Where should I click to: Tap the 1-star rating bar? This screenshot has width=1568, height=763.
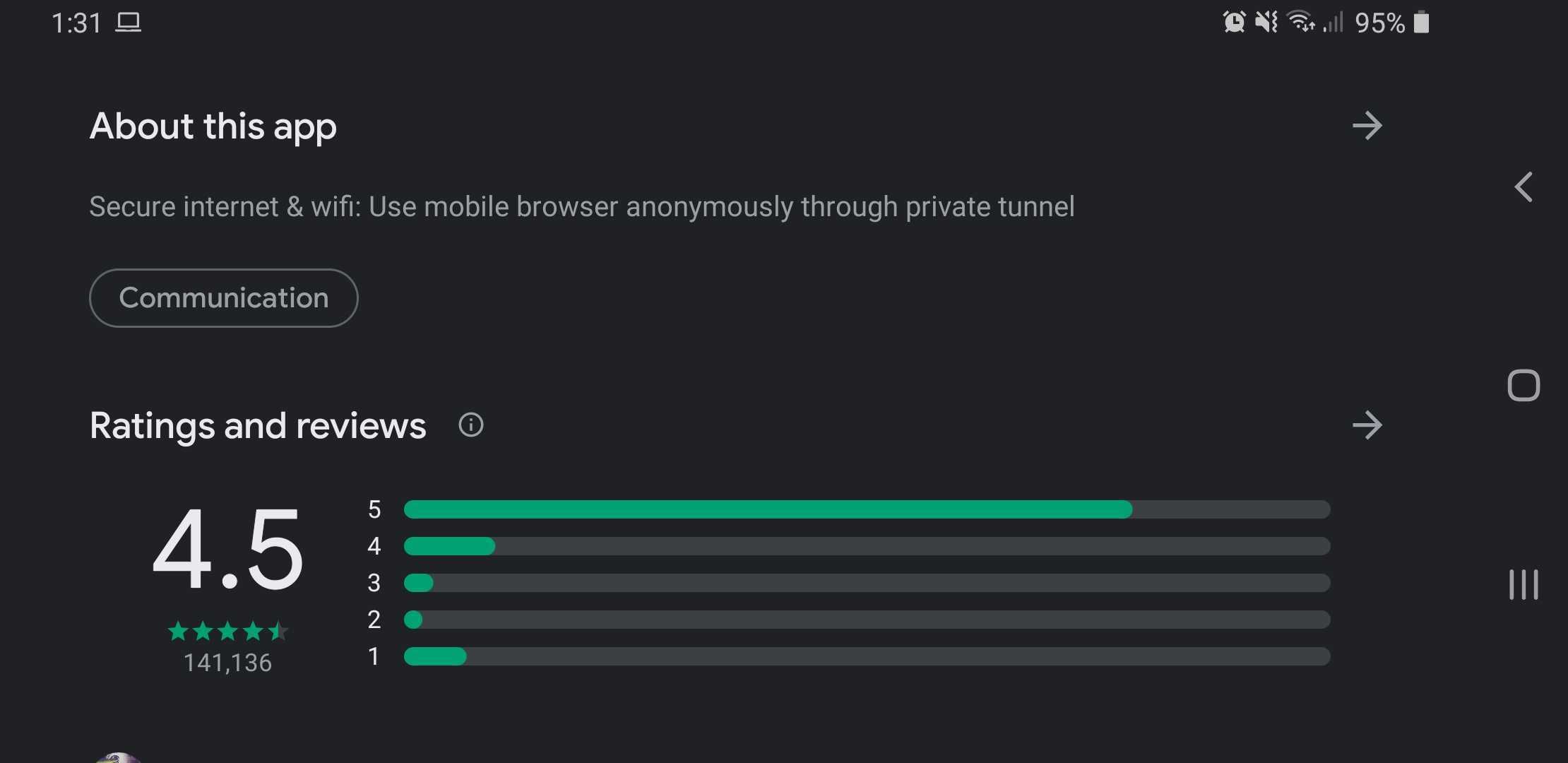coord(867,656)
